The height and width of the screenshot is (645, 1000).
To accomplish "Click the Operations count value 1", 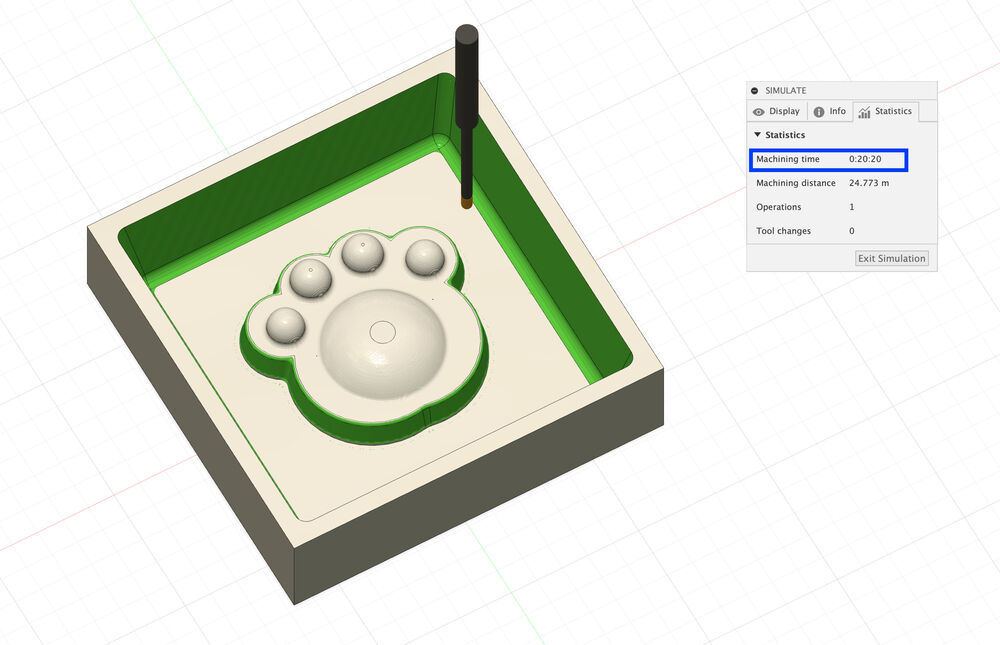I will pos(851,207).
